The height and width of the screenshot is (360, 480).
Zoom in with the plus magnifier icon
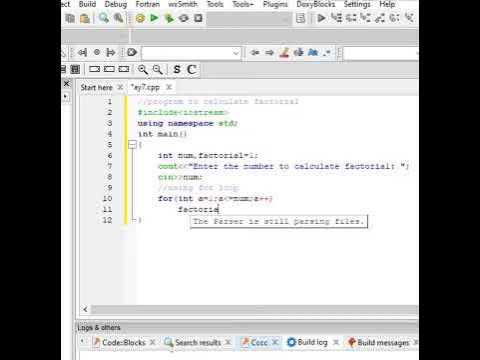pos(143,69)
